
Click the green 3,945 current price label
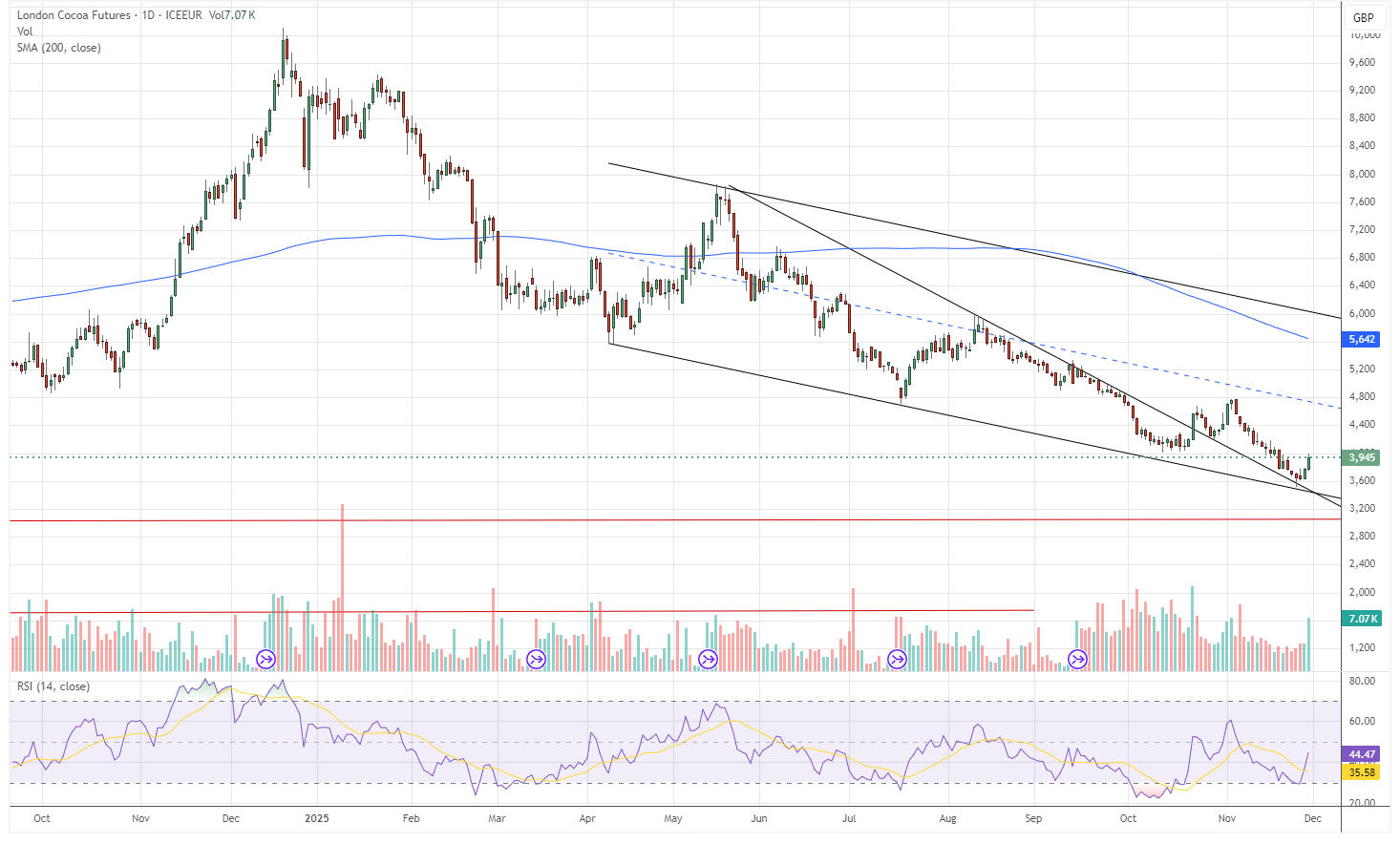coord(1362,457)
